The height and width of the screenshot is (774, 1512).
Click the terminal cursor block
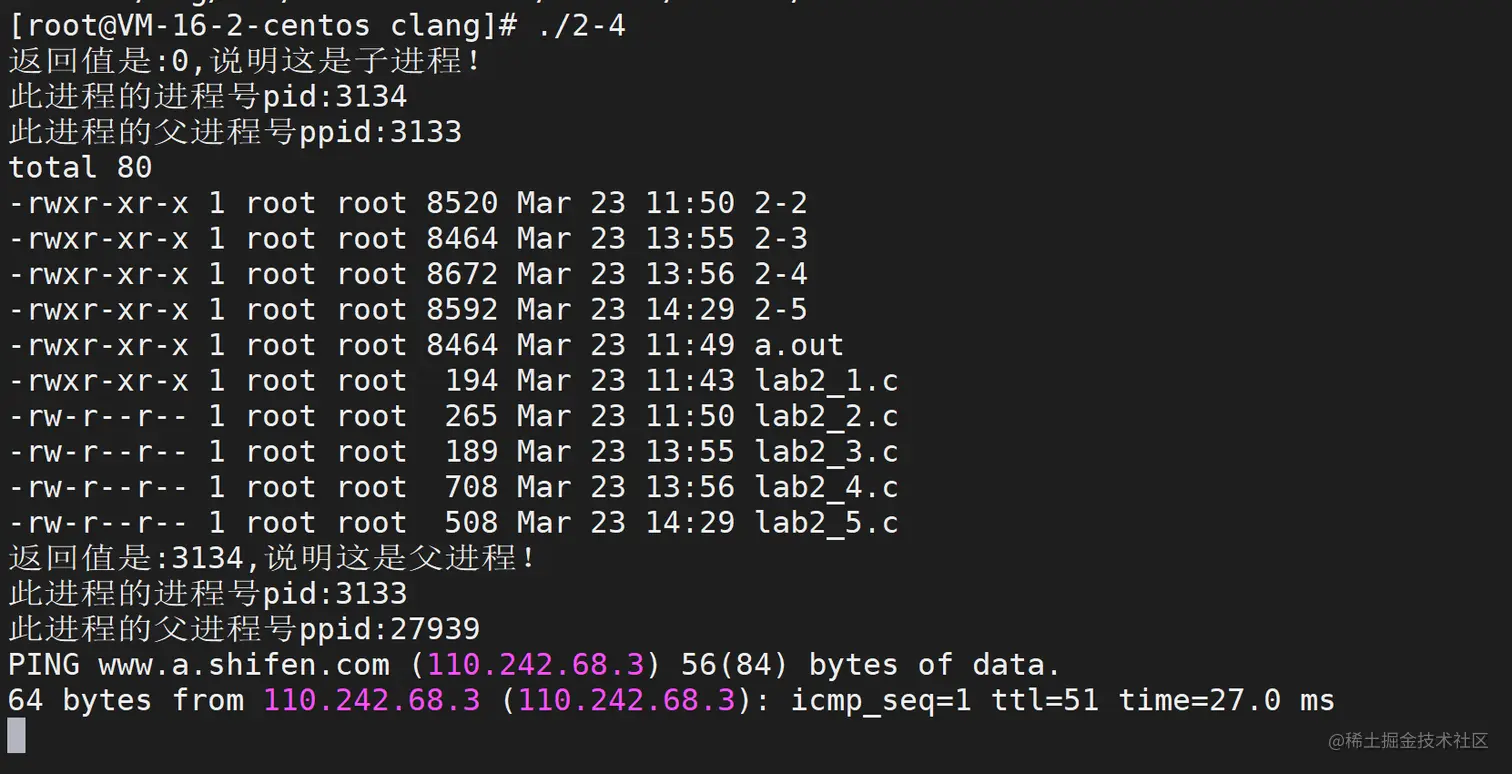click(16, 736)
